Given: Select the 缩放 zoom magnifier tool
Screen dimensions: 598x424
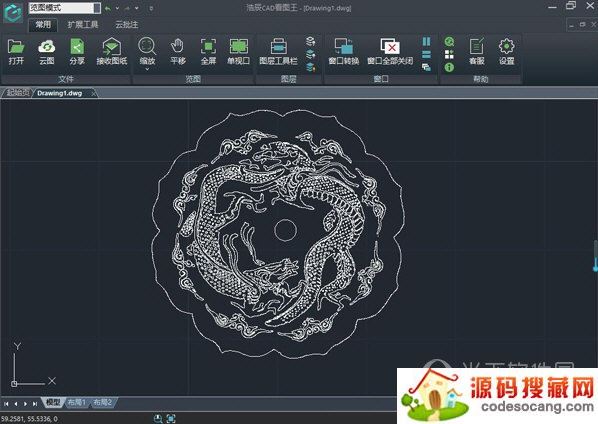Looking at the screenshot, I should click(x=147, y=47).
